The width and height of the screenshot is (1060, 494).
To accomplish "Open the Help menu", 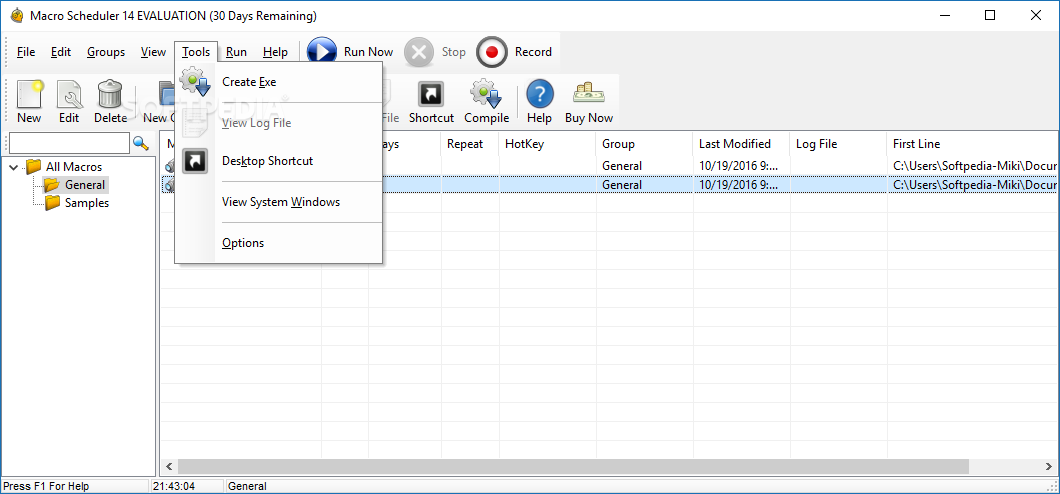I will click(x=275, y=52).
